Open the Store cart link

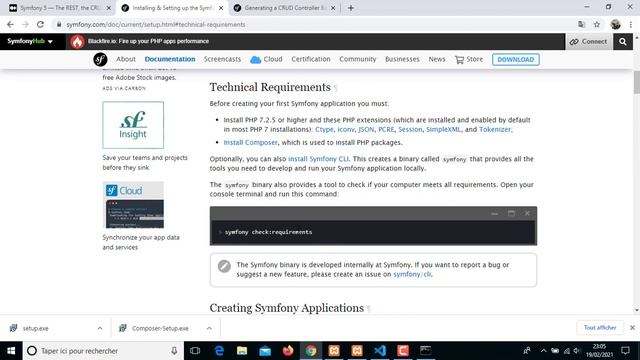click(x=469, y=60)
